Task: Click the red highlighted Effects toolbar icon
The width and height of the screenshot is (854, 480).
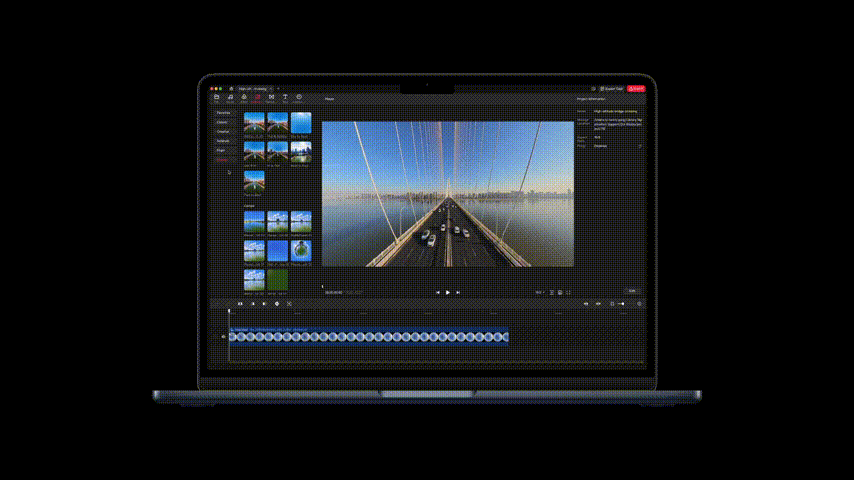Action: click(x=258, y=98)
